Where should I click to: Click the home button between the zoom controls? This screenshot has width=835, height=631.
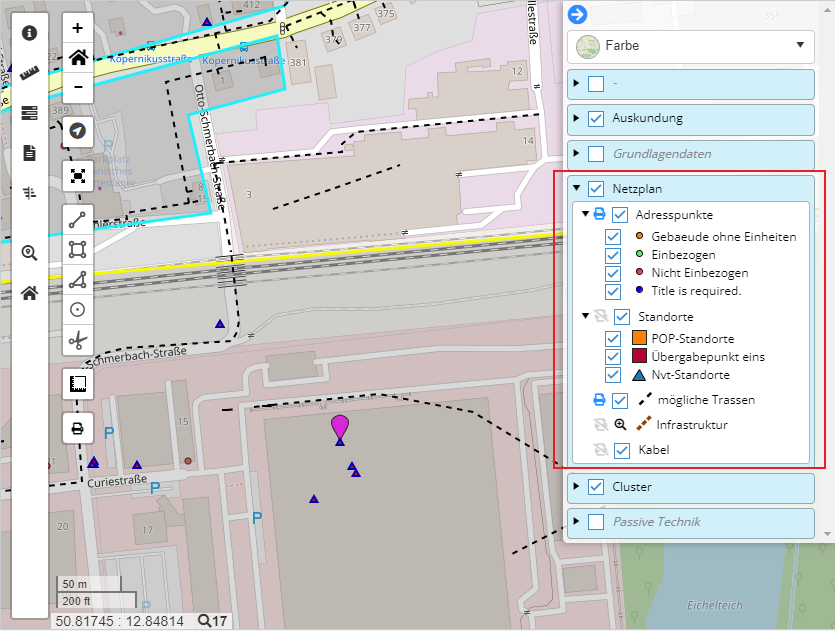click(78, 57)
